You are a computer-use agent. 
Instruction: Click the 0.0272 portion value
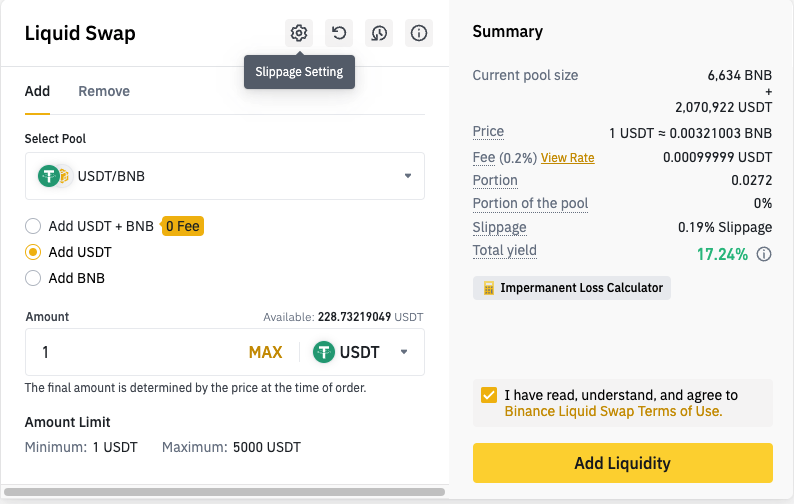(751, 180)
